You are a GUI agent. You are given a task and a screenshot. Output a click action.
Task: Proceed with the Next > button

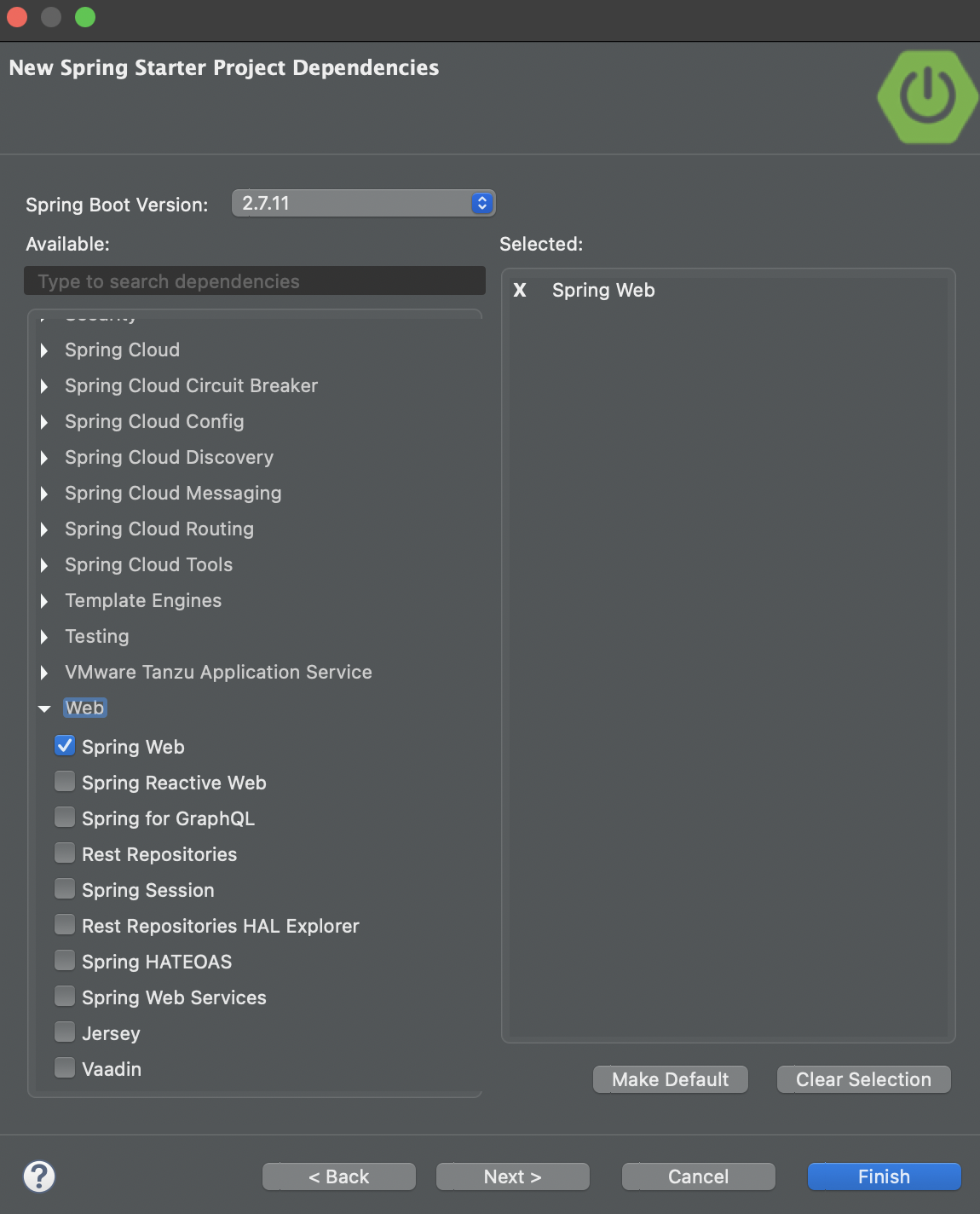pos(513,1176)
